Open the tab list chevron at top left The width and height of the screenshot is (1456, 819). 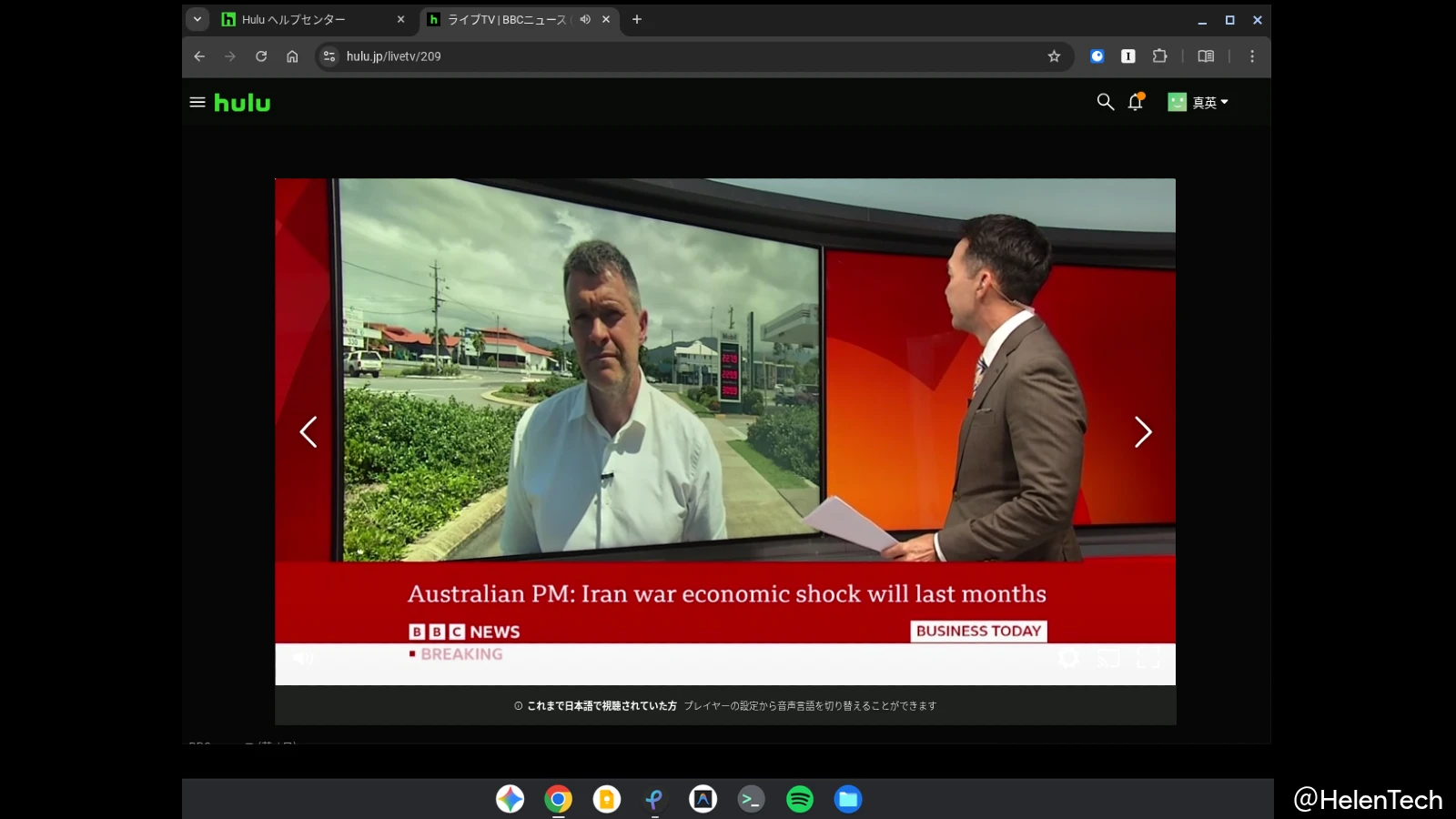197,19
